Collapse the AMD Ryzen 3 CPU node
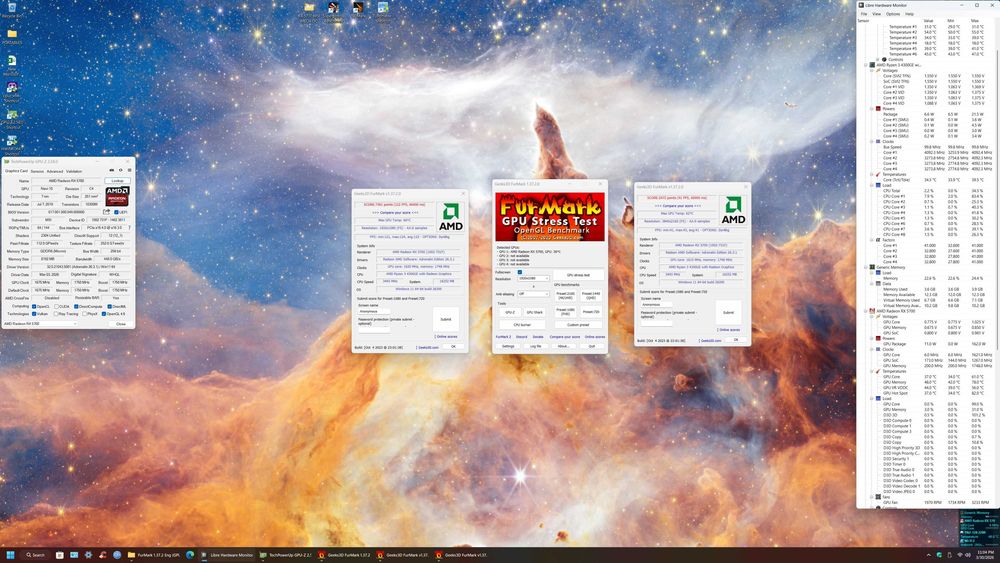This screenshot has height=563, width=1000. pos(865,65)
